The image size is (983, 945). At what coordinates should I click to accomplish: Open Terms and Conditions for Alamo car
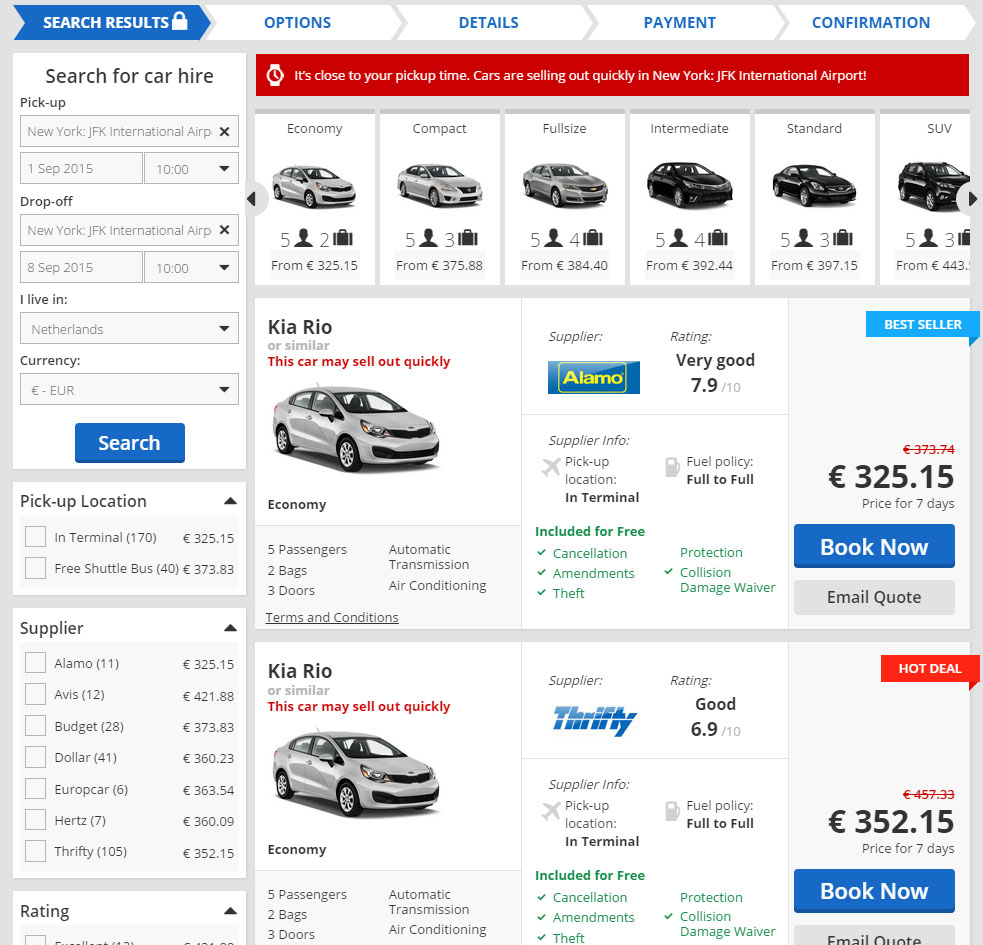(x=332, y=617)
